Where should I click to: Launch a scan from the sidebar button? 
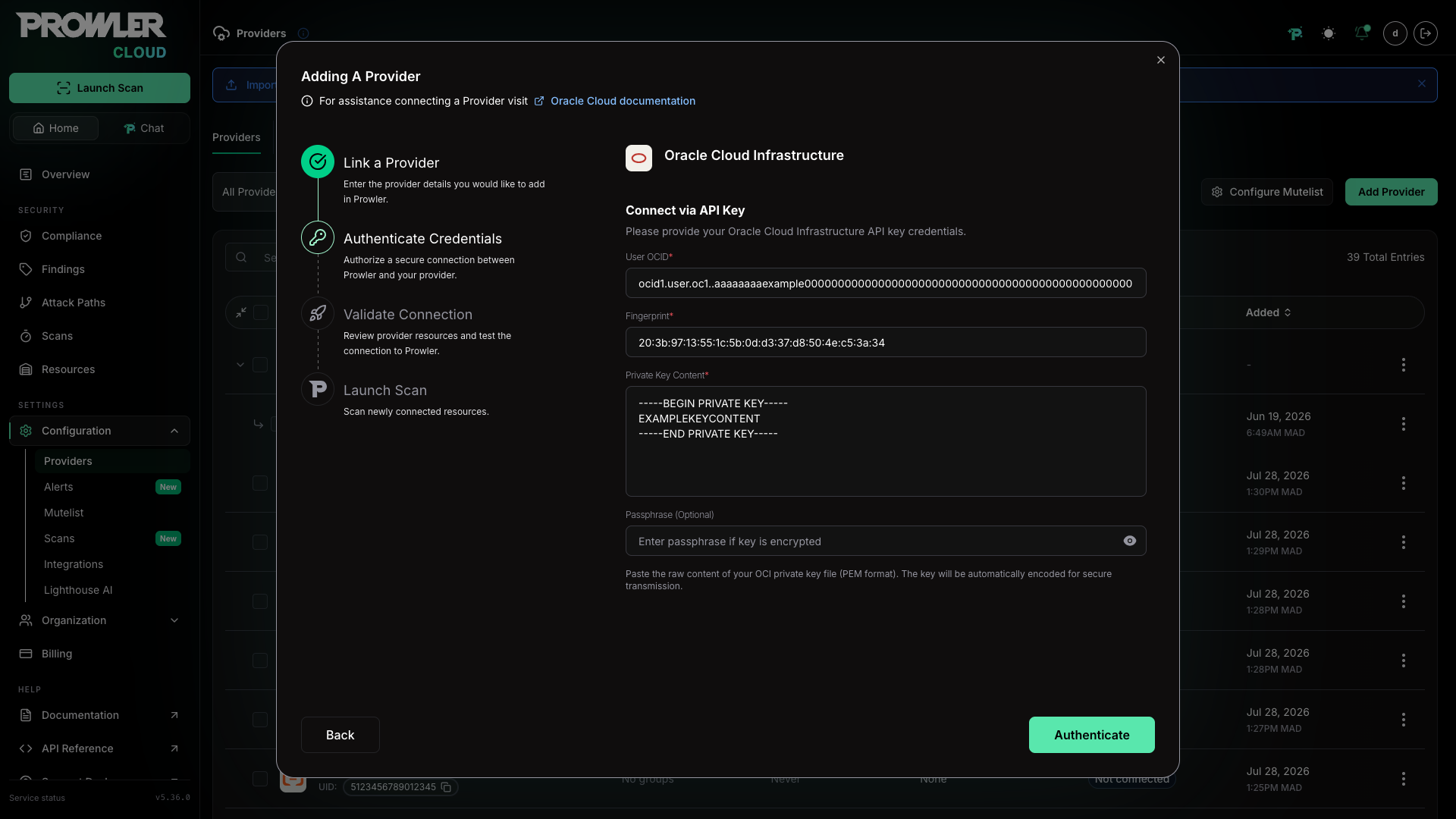coord(99,88)
